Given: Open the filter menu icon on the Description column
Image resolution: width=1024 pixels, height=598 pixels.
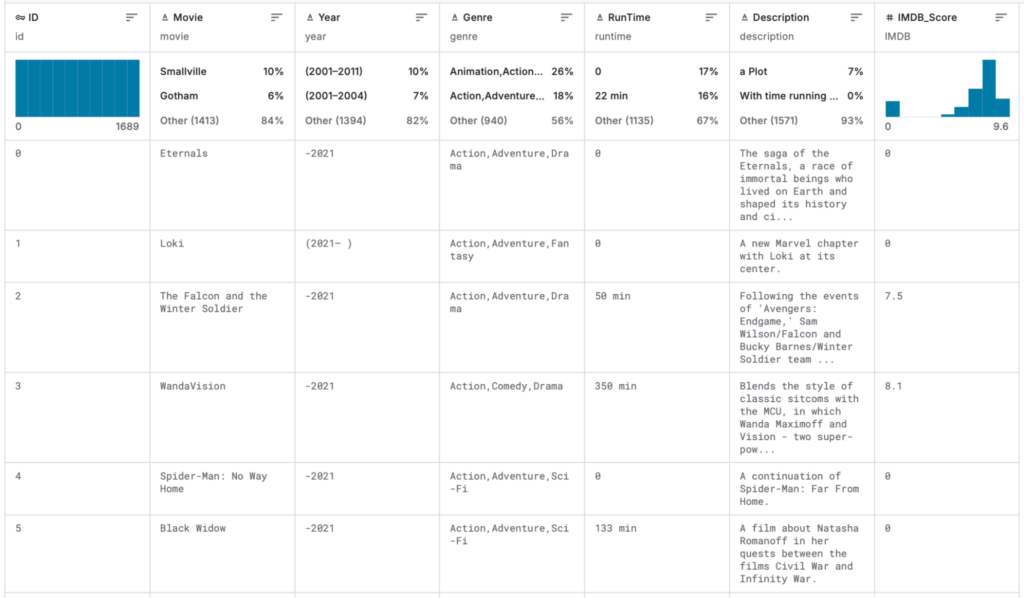Looking at the screenshot, I should pyautogui.click(x=854, y=16).
